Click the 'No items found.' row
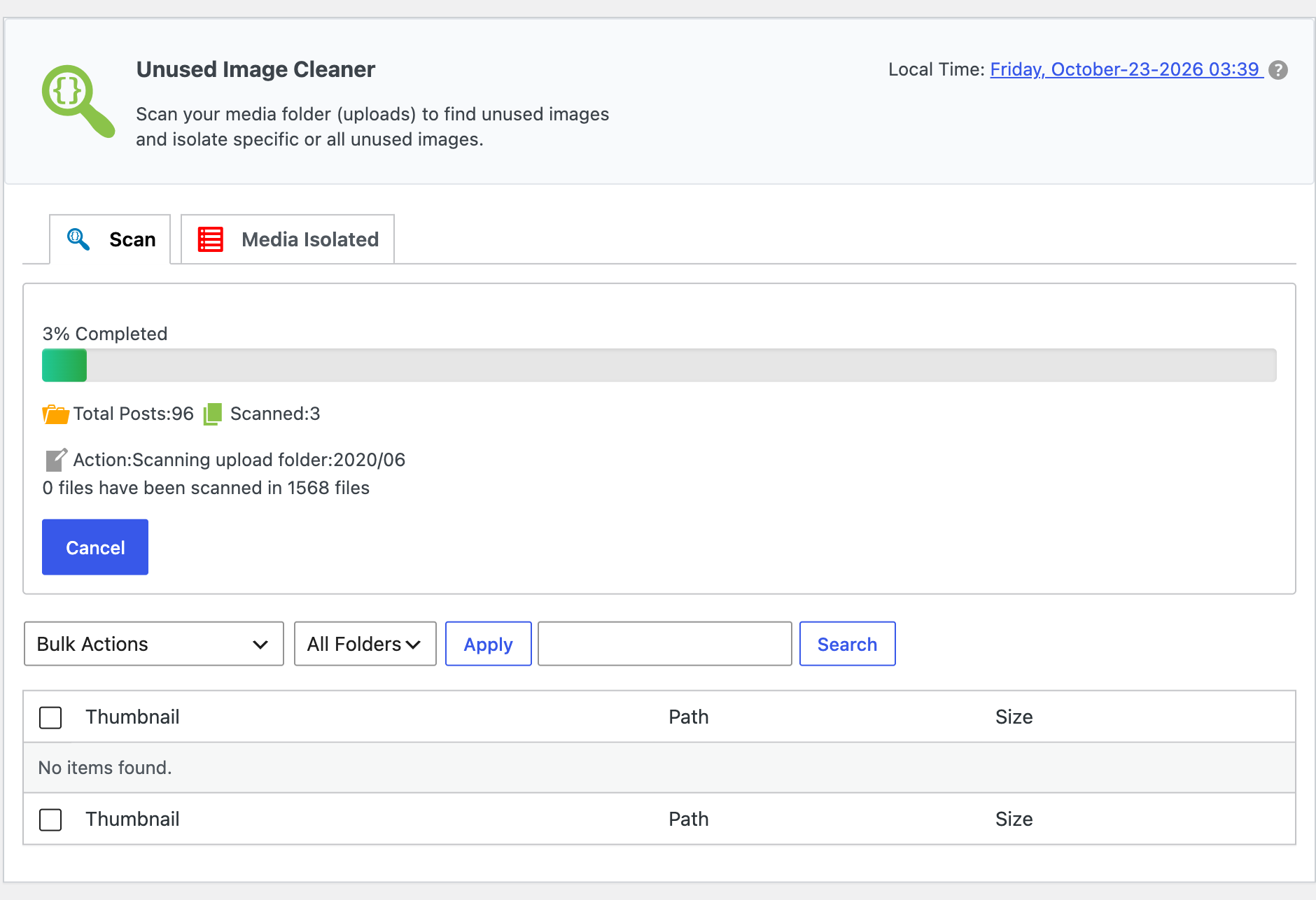This screenshot has width=1316, height=900. [x=659, y=768]
